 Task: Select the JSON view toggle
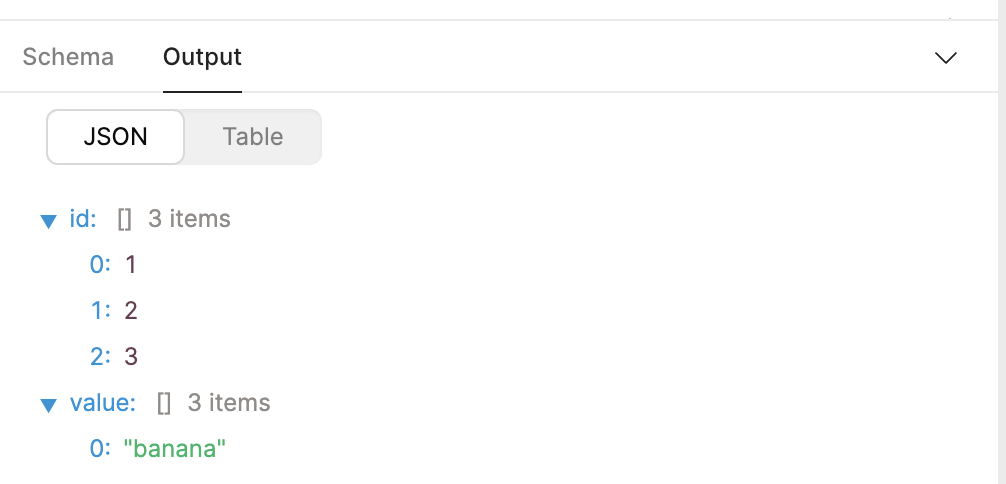(115, 137)
